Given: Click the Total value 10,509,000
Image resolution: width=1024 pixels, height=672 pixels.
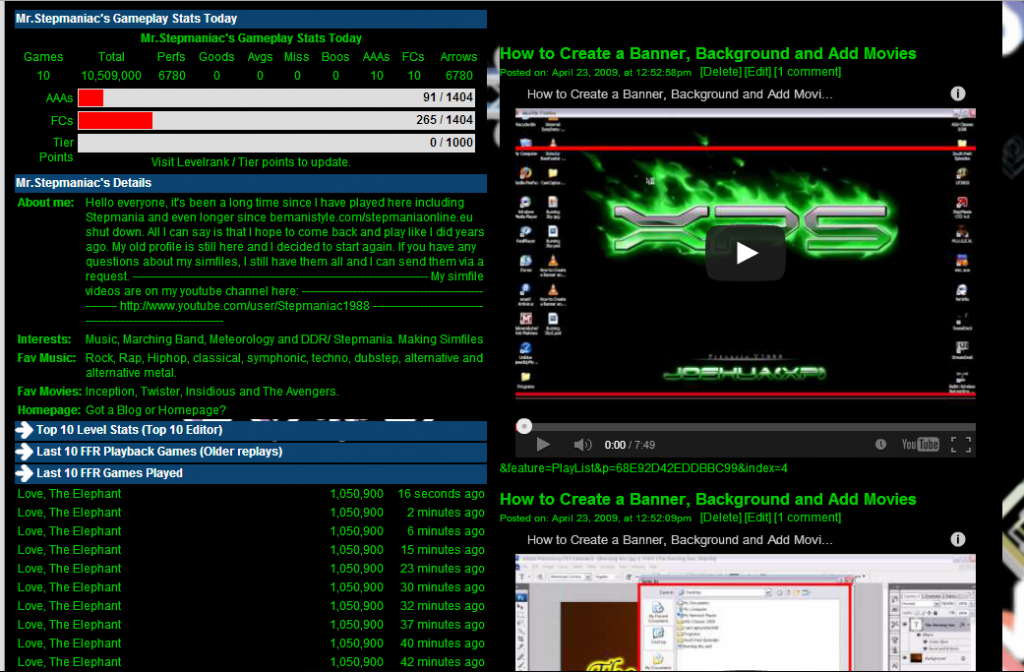Looking at the screenshot, I should tap(111, 76).
